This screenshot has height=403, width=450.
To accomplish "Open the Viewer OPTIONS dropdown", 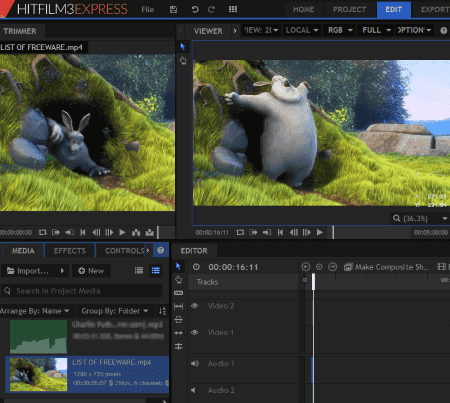I will [x=414, y=30].
